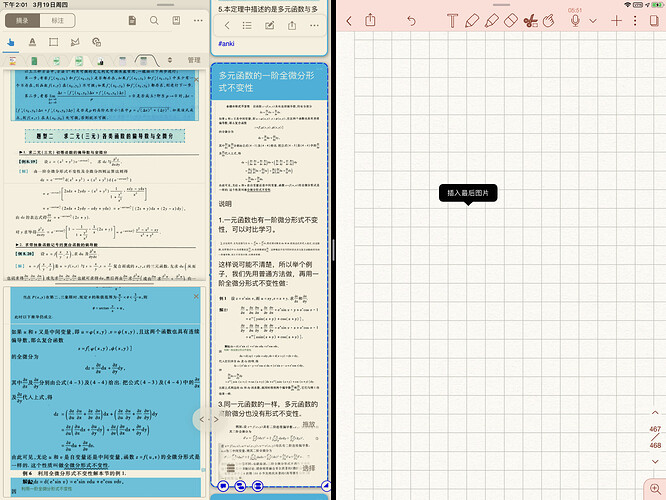Open MarginNote more options menu
This screenshot has height=500, width=666.
(x=198, y=20)
